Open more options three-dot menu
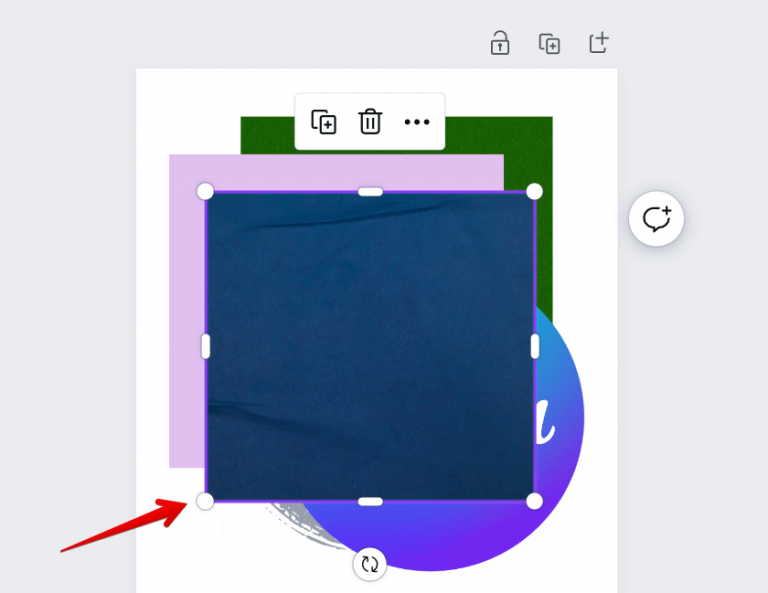Screen dimensions: 768x593 pyautogui.click(x=417, y=121)
